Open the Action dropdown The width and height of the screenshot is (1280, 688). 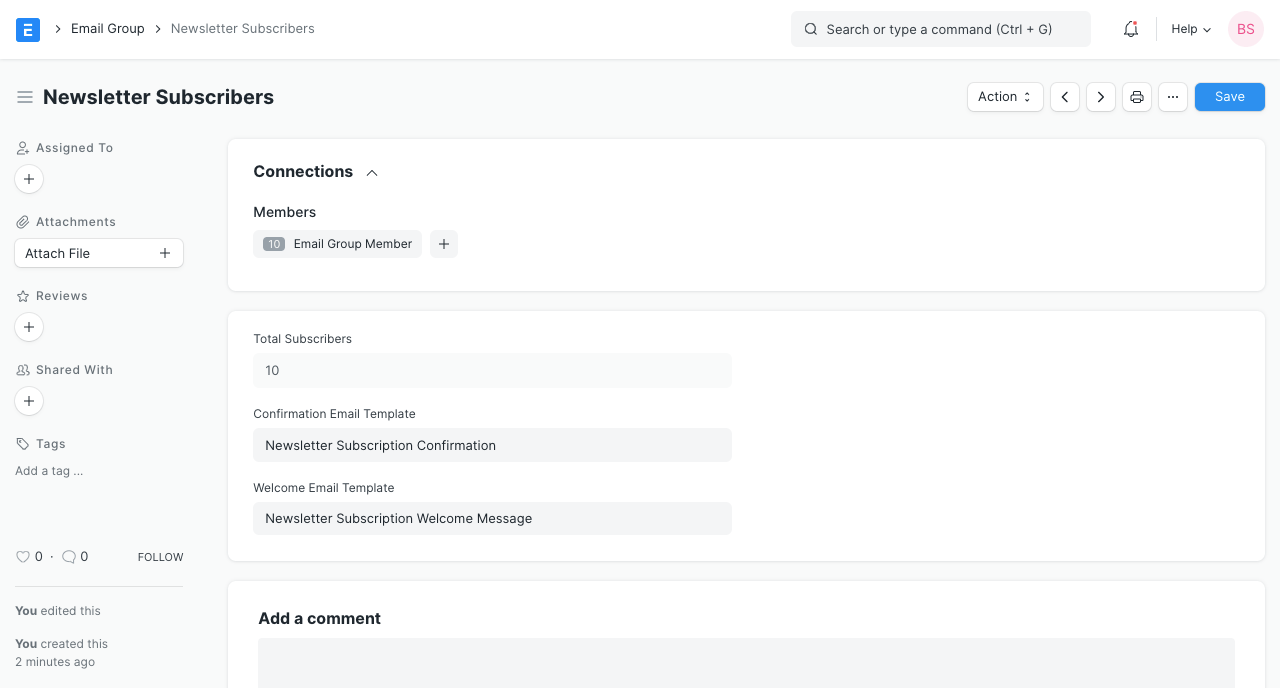coord(1004,96)
